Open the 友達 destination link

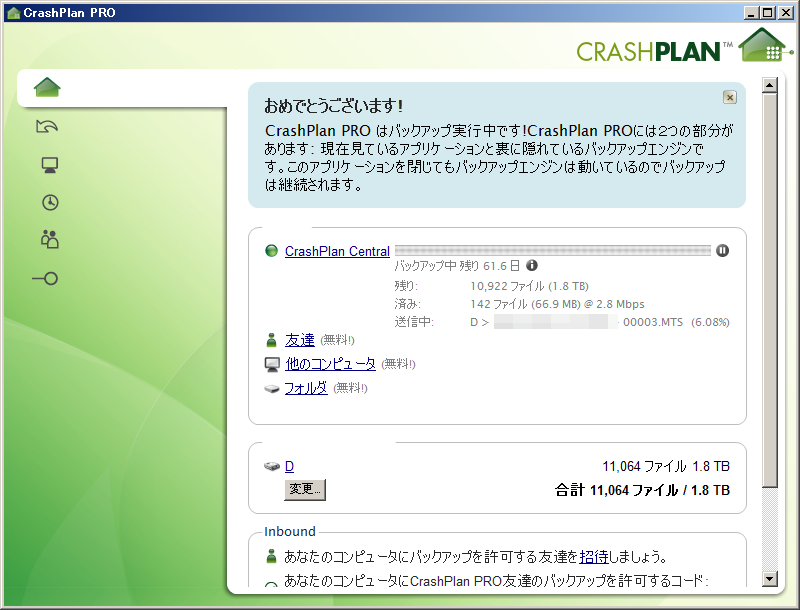[299, 340]
